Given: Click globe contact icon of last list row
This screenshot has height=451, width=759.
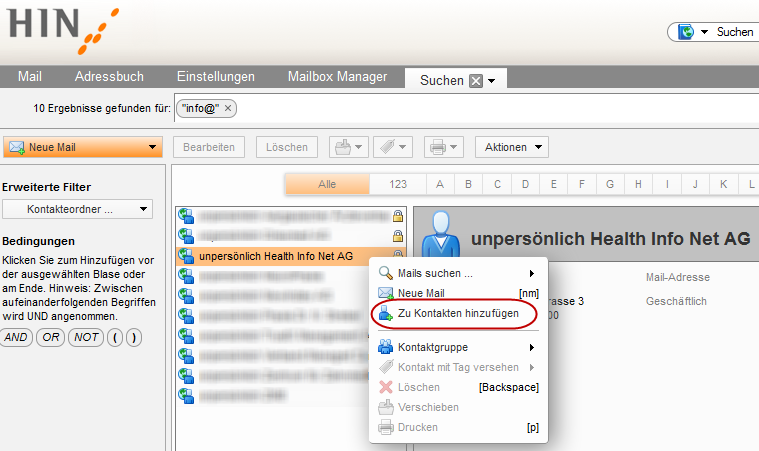Looking at the screenshot, I should click(186, 395).
